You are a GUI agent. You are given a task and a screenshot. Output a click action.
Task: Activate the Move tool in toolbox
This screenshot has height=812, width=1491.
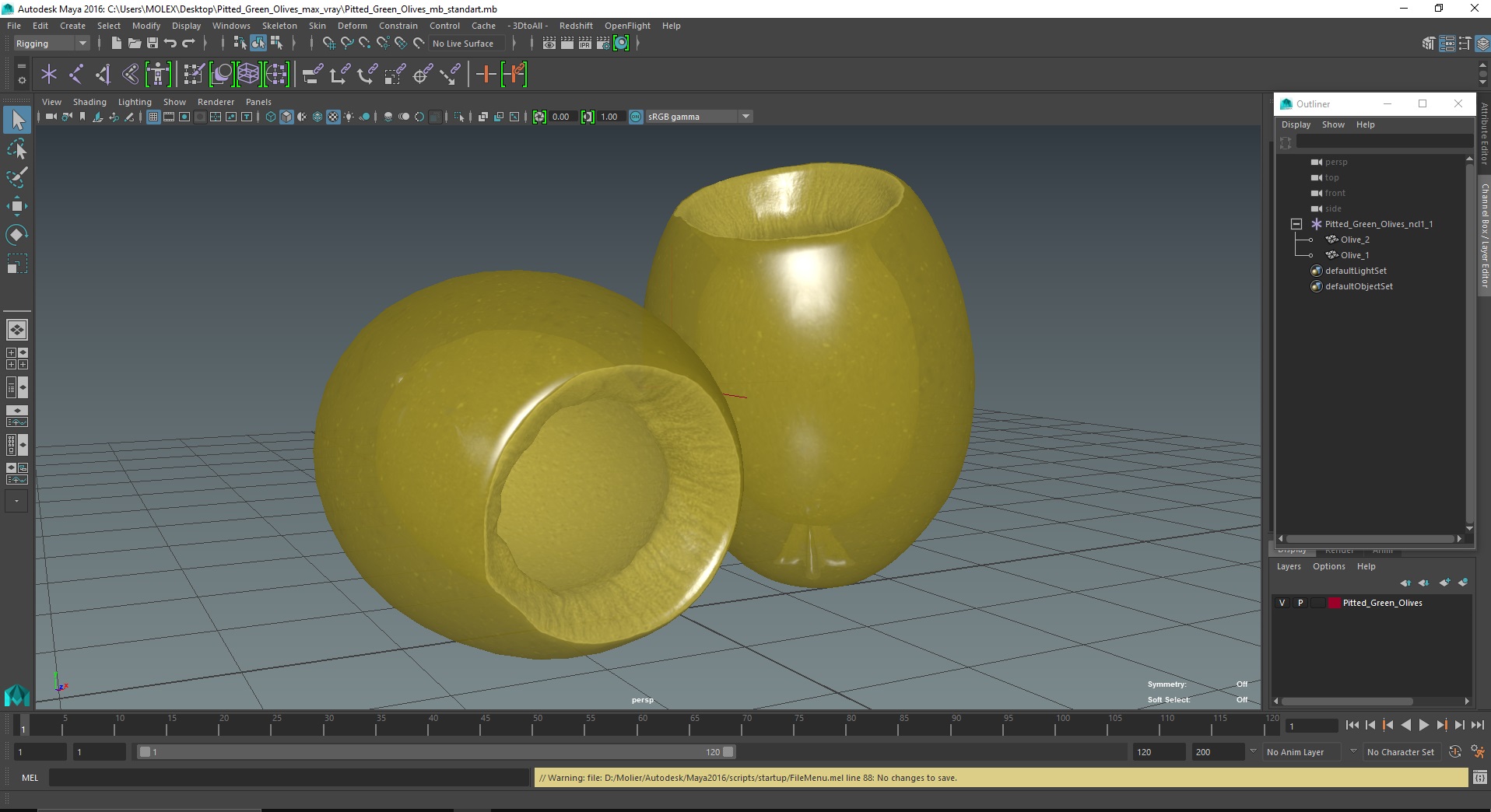pyautogui.click(x=17, y=206)
